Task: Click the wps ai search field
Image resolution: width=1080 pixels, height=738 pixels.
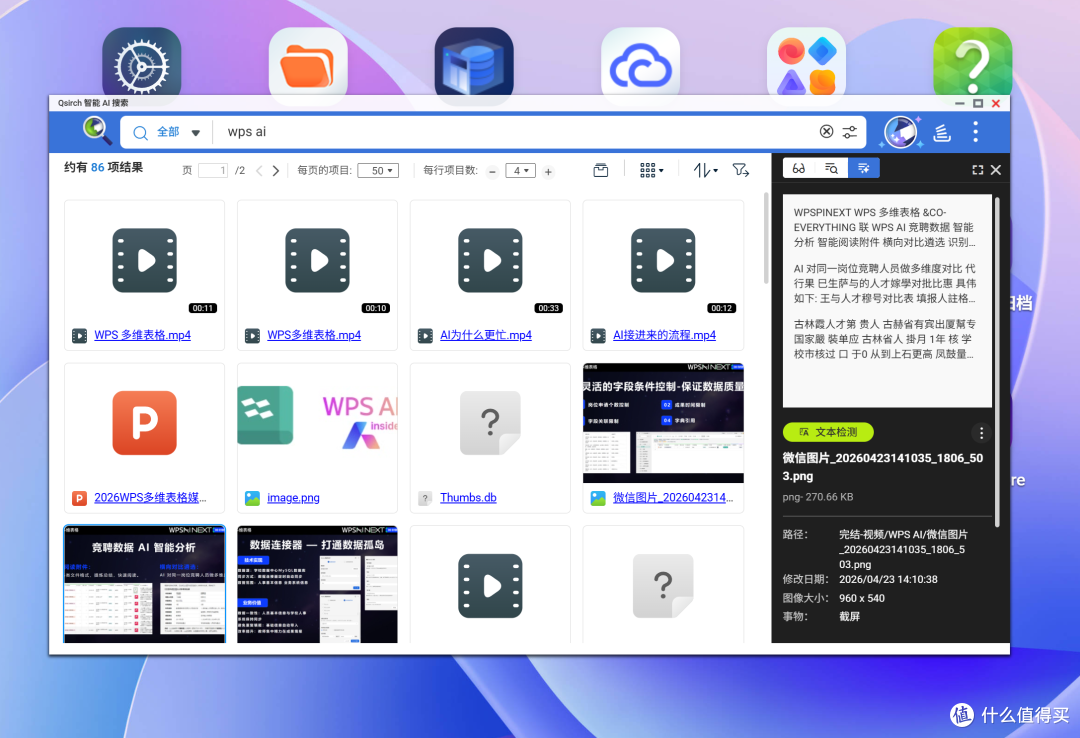Action: coord(517,132)
